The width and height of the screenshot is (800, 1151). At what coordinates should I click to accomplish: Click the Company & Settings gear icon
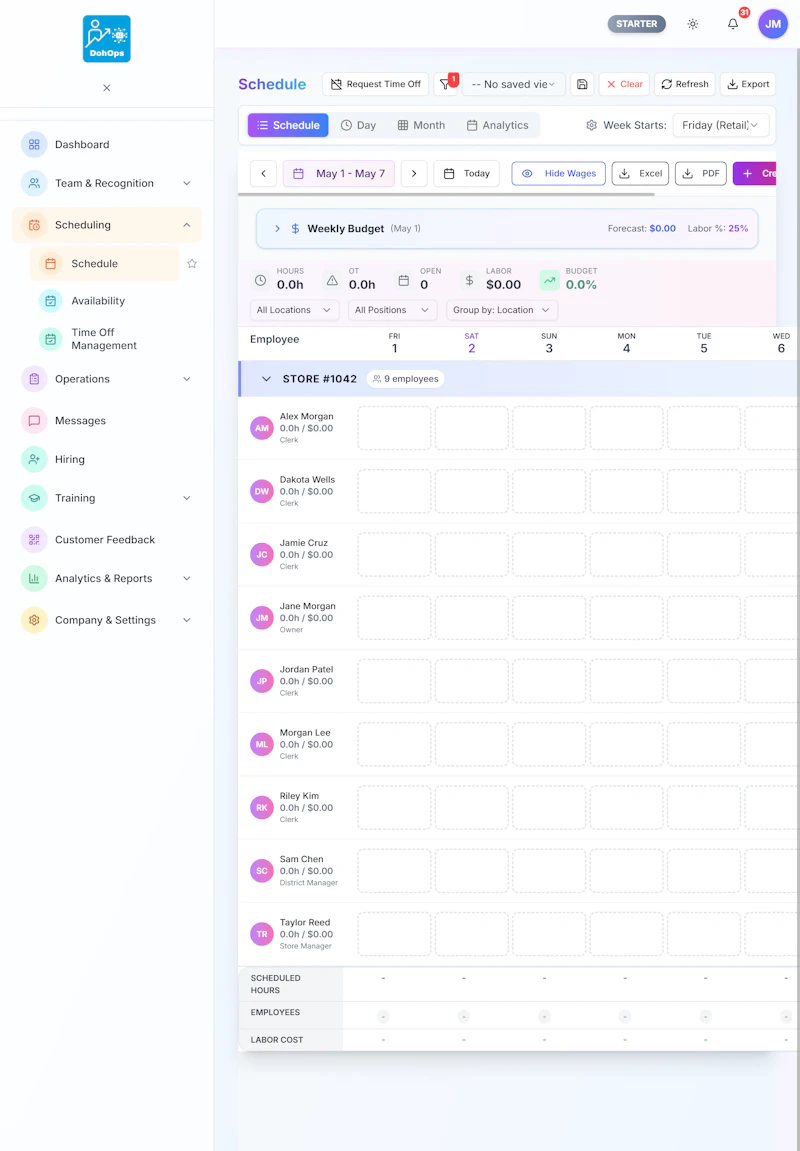coord(34,620)
